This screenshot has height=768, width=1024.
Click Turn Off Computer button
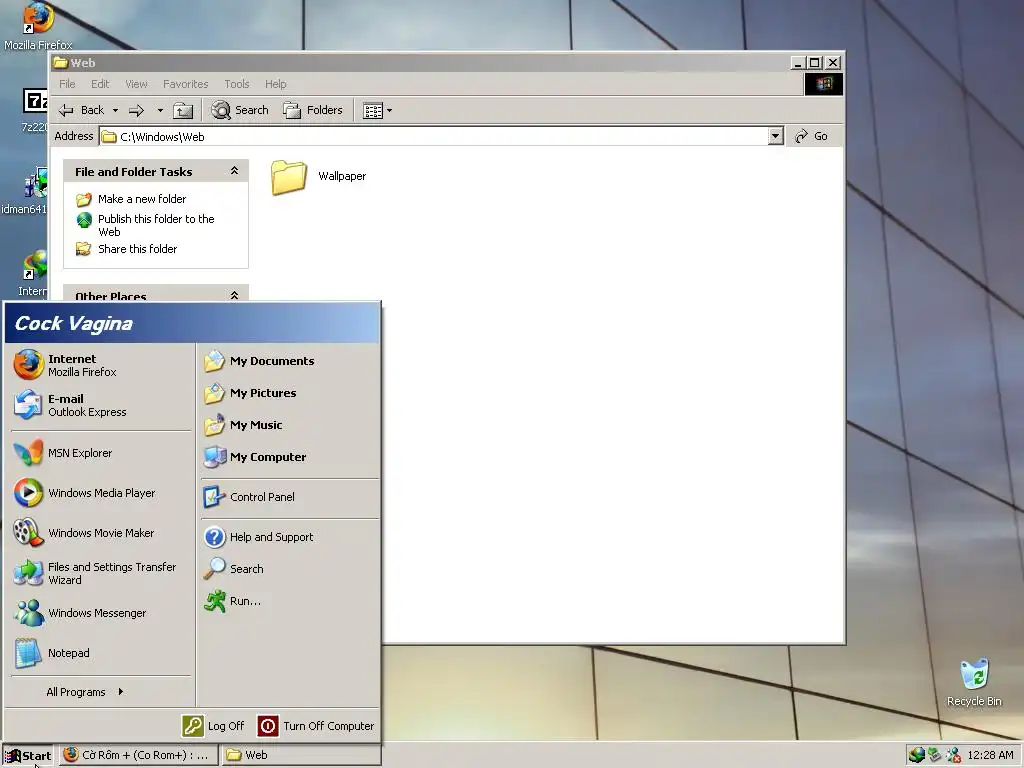click(316, 726)
